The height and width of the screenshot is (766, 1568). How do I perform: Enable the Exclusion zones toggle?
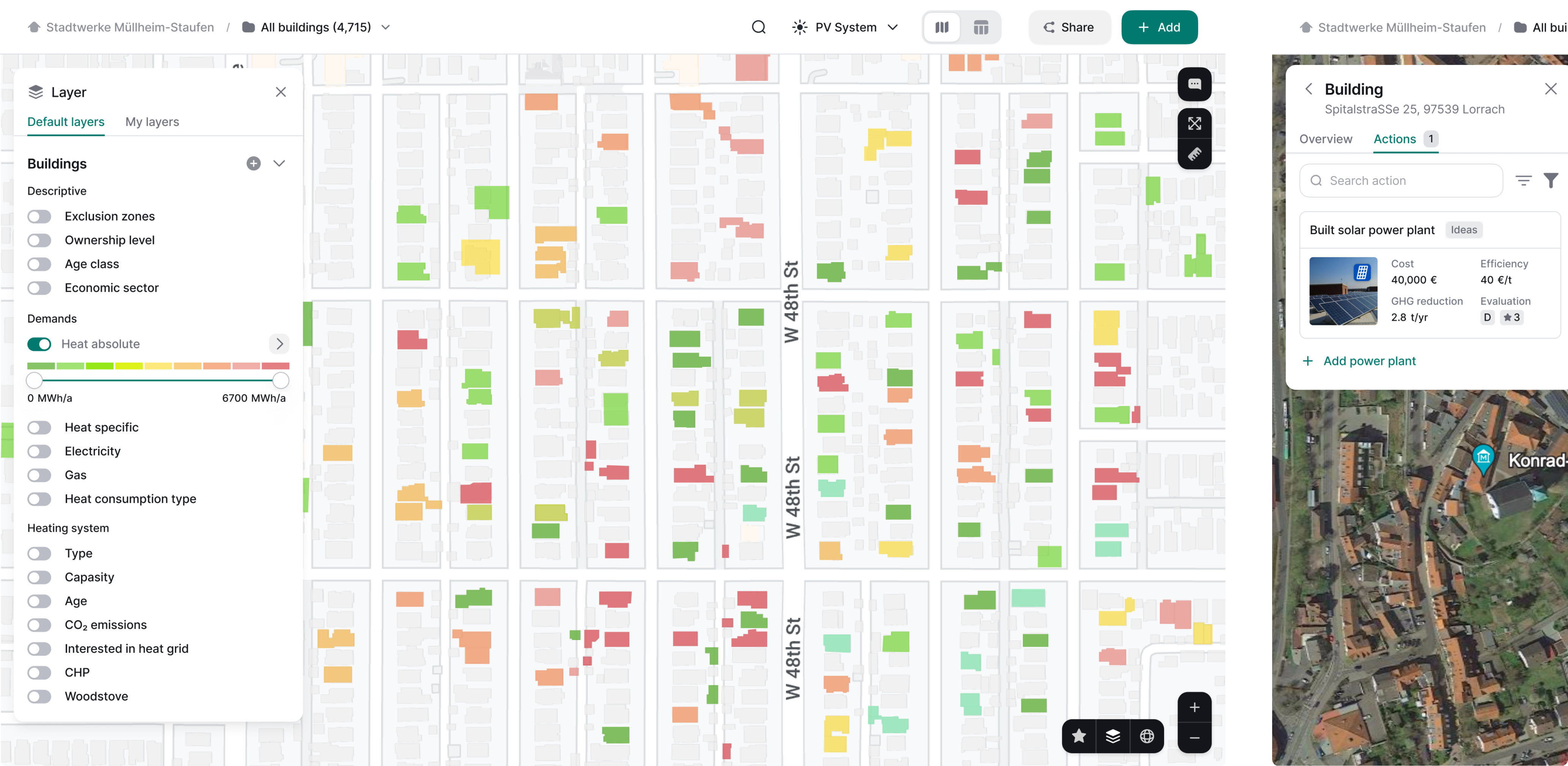click(x=39, y=217)
